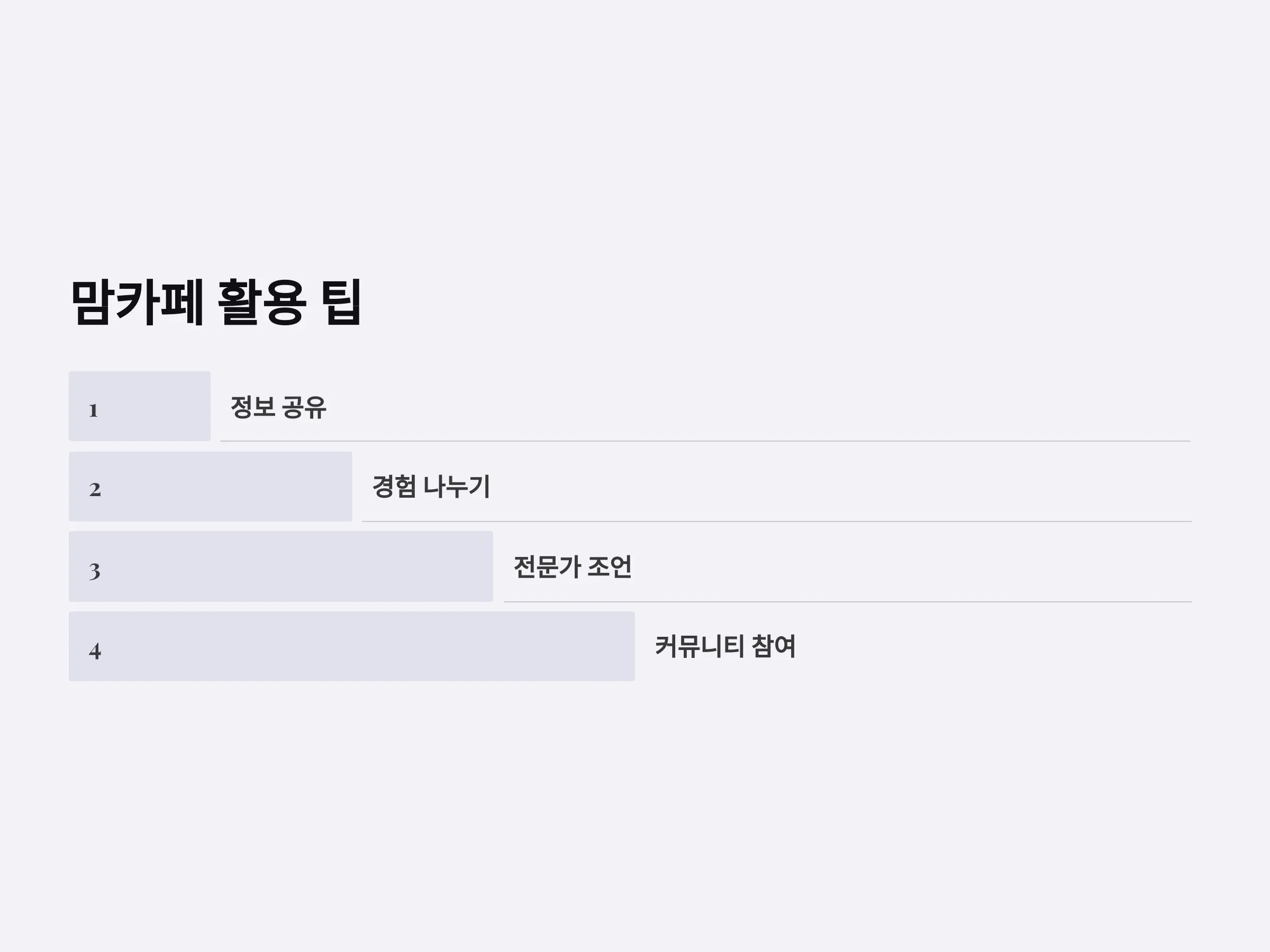
Task: Click the divider line under 경험 나누기
Action: click(x=777, y=521)
